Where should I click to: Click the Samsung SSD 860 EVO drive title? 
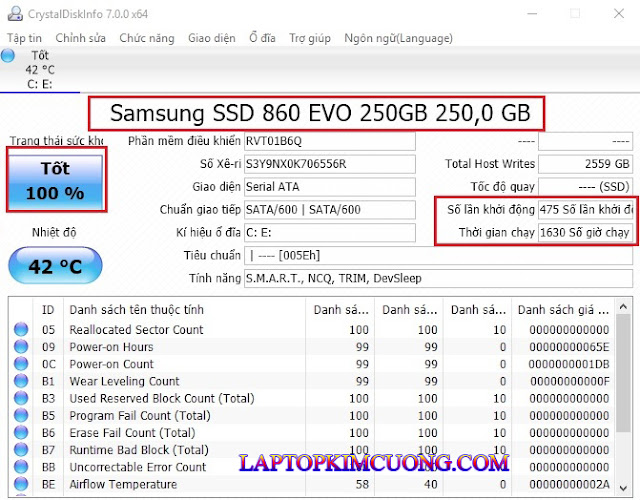coord(320,113)
